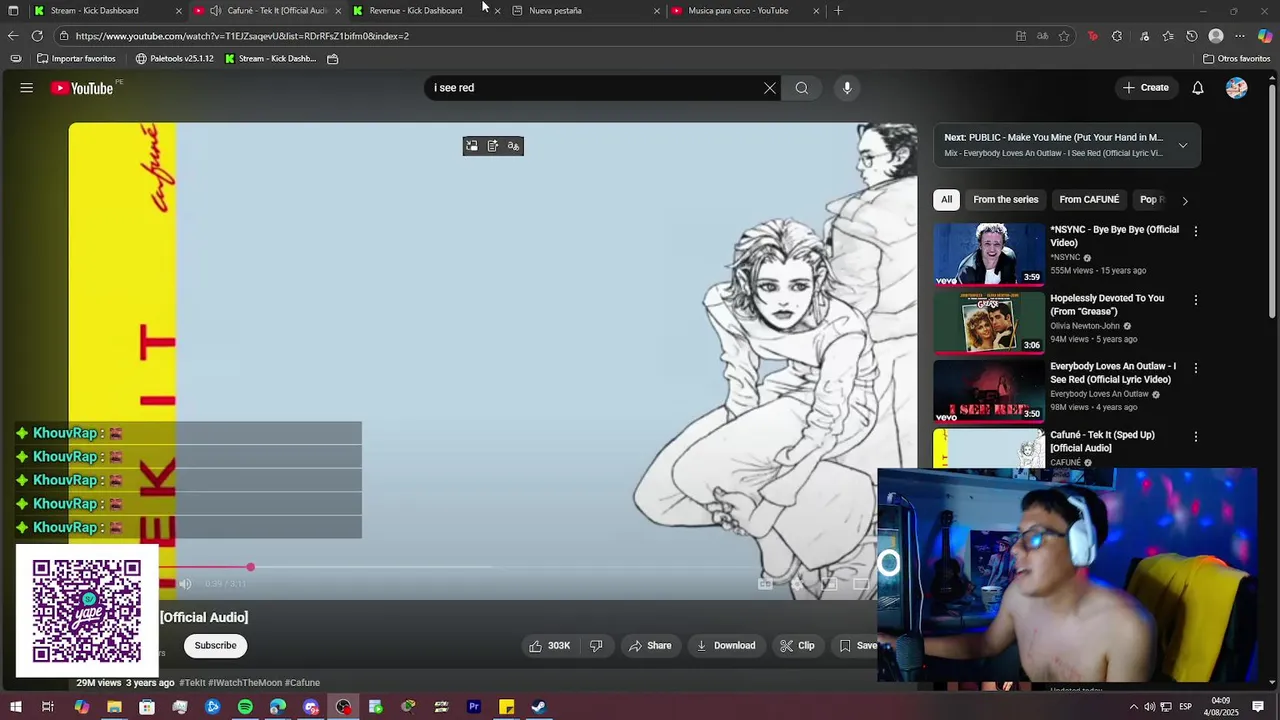Screen dimensions: 1280x720
Task: Open the Hopelessly Devoted To You thumbnail
Action: pos(989,323)
